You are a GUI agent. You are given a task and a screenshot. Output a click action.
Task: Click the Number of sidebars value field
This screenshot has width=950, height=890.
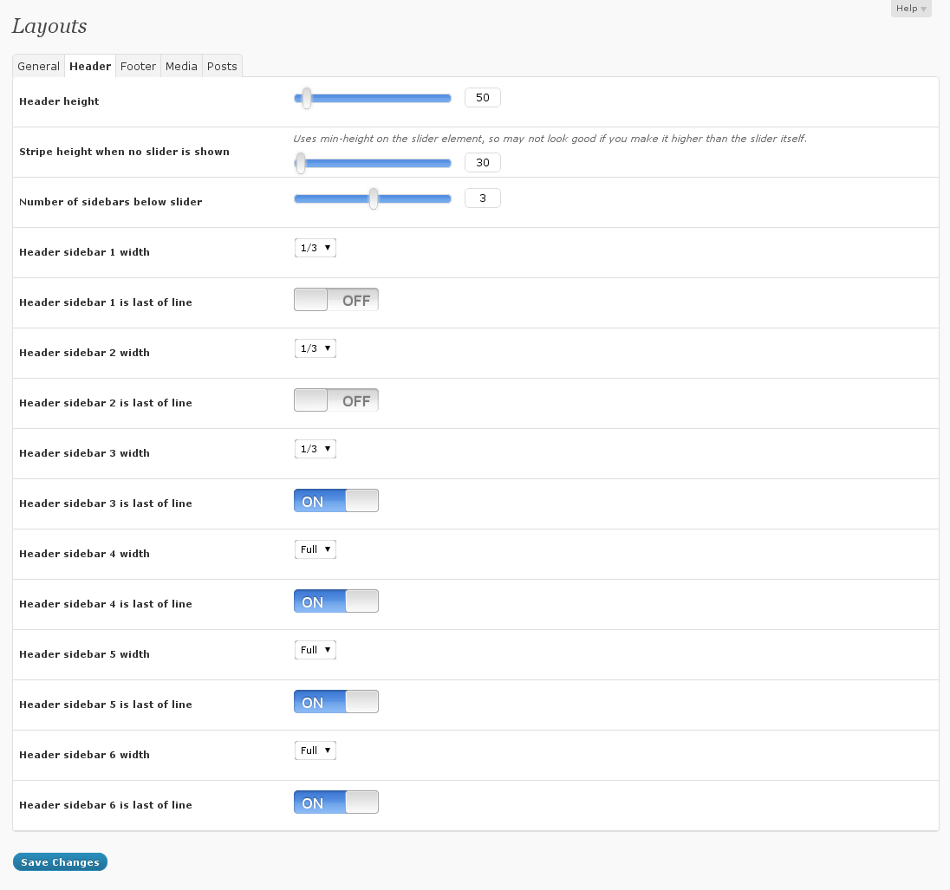(482, 199)
